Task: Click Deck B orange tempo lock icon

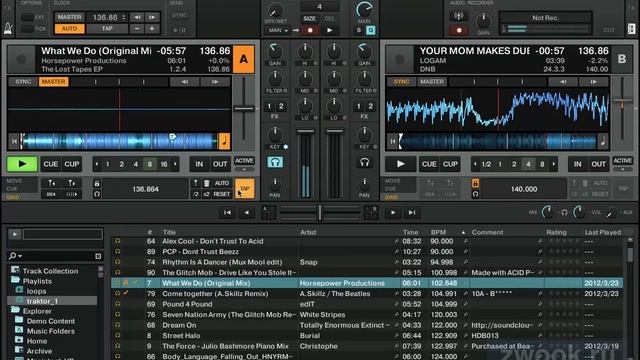Action: coord(475,183)
